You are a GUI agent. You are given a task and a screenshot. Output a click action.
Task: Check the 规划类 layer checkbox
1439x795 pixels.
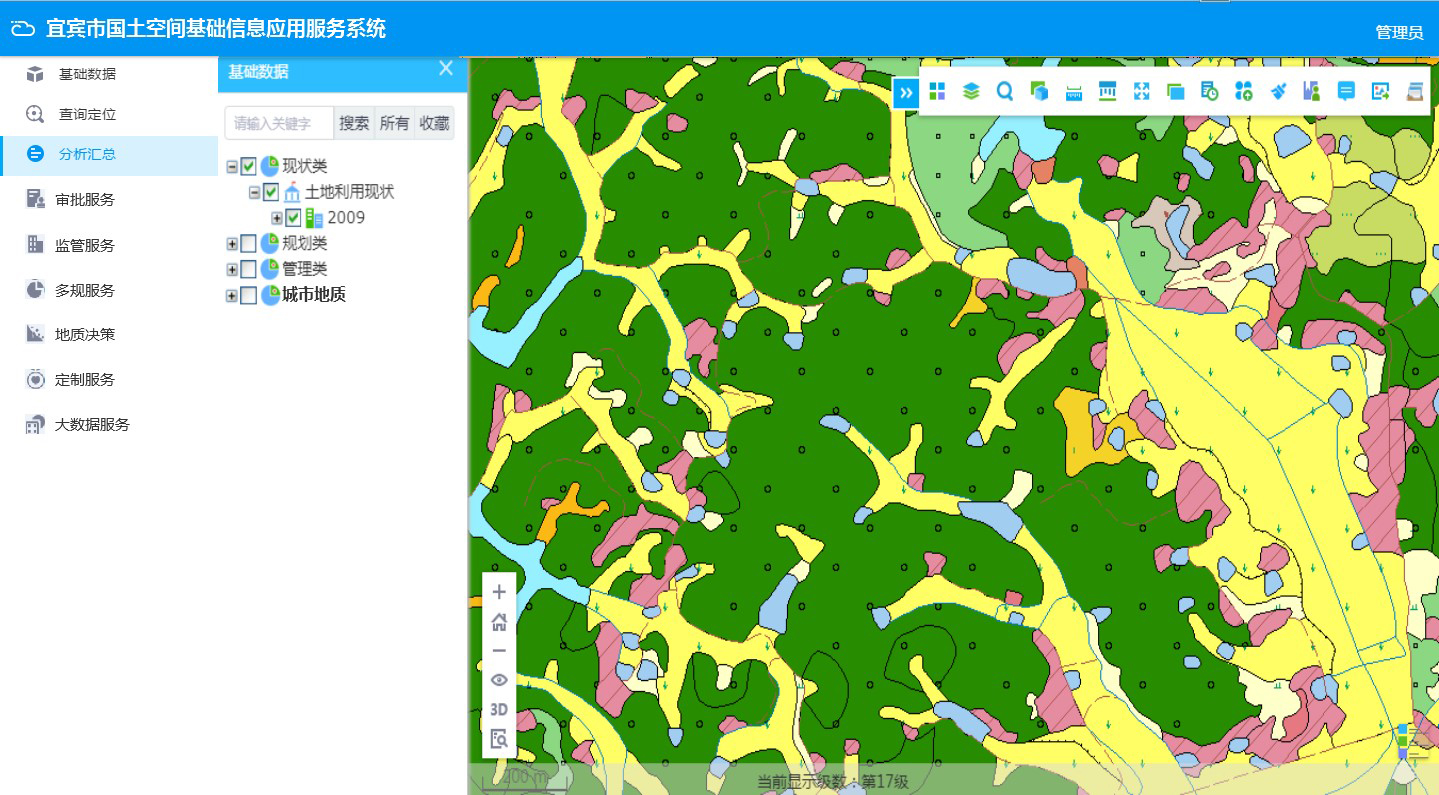[x=249, y=243]
